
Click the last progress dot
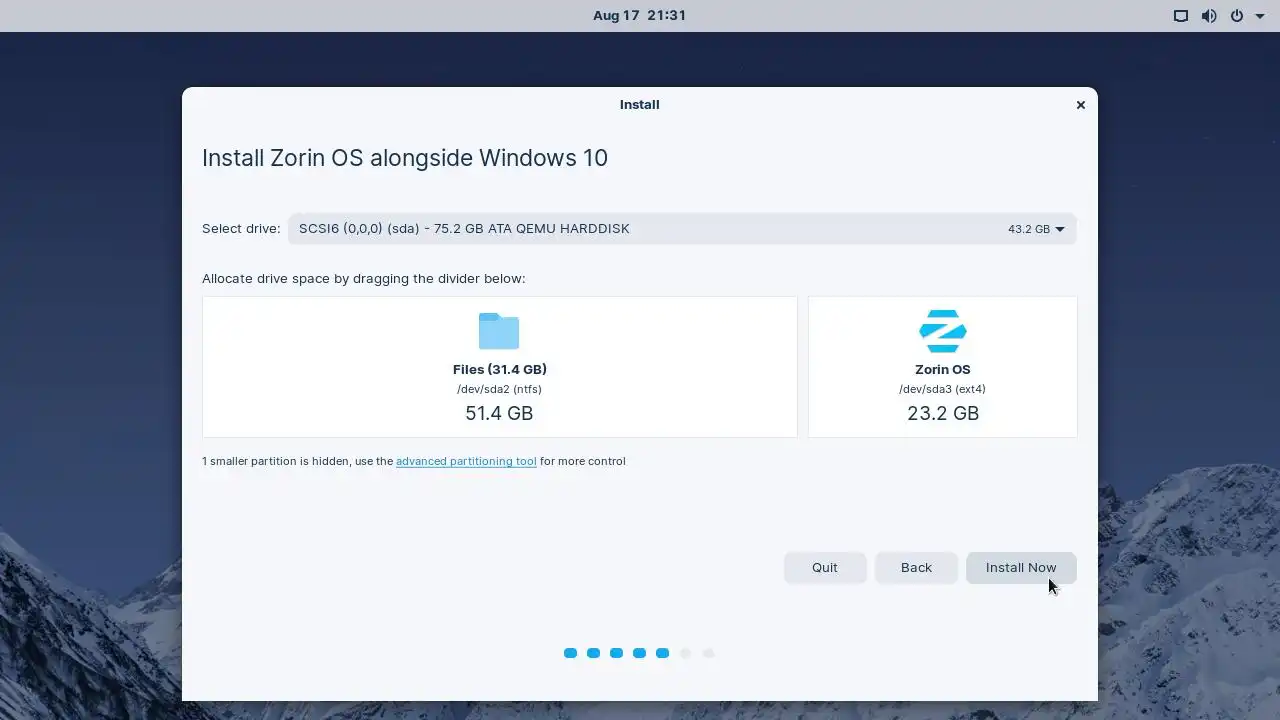[708, 653]
